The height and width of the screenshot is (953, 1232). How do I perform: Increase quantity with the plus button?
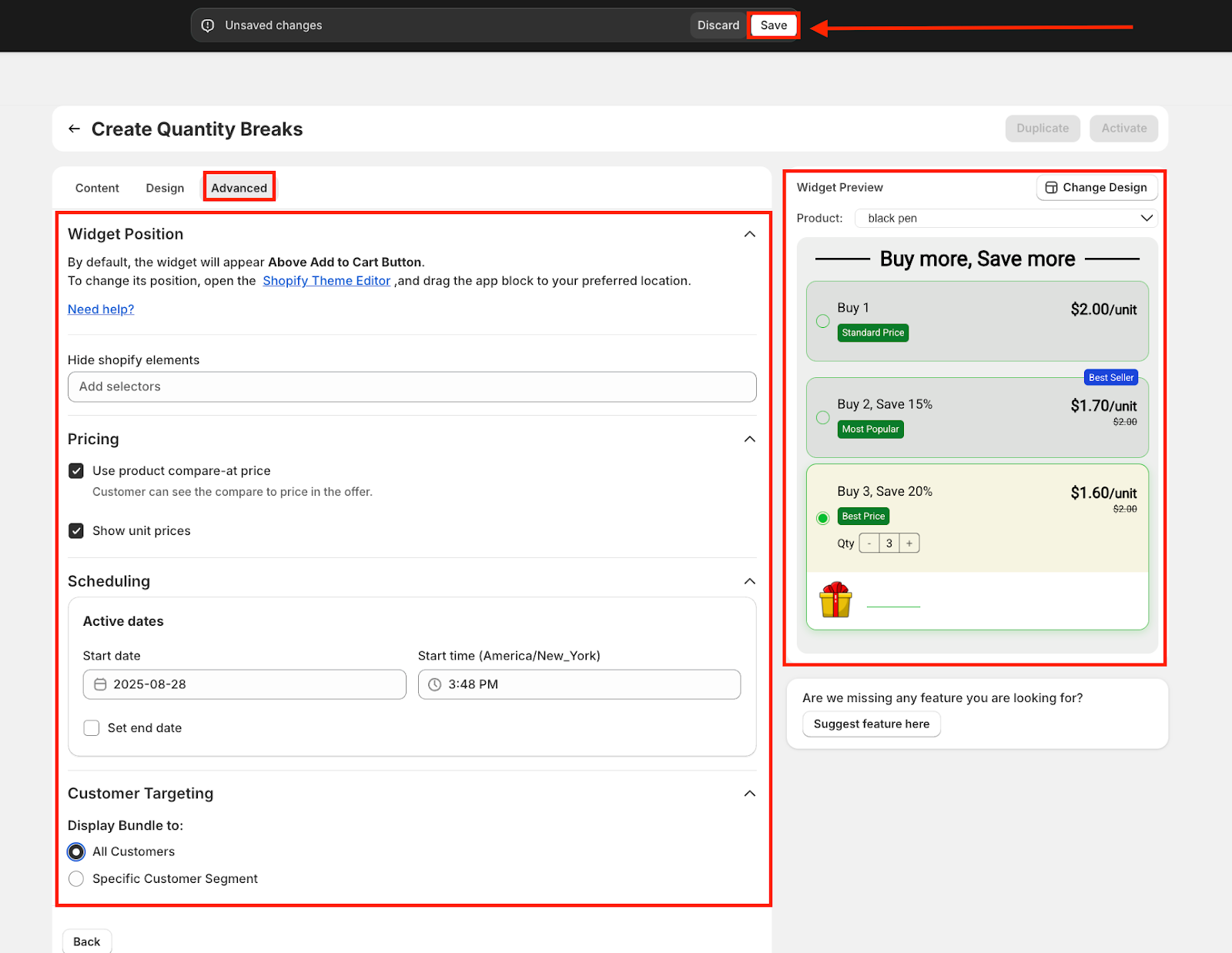pos(909,543)
